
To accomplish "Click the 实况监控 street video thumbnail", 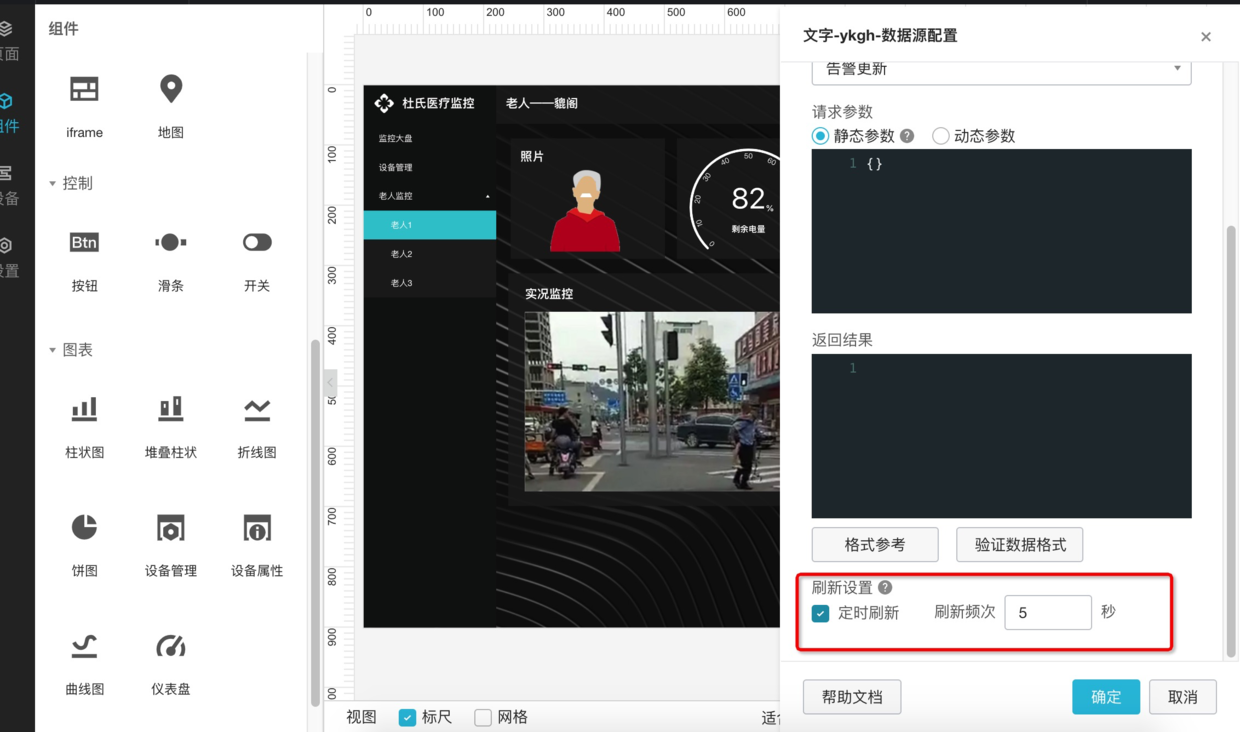I will tap(652, 401).
